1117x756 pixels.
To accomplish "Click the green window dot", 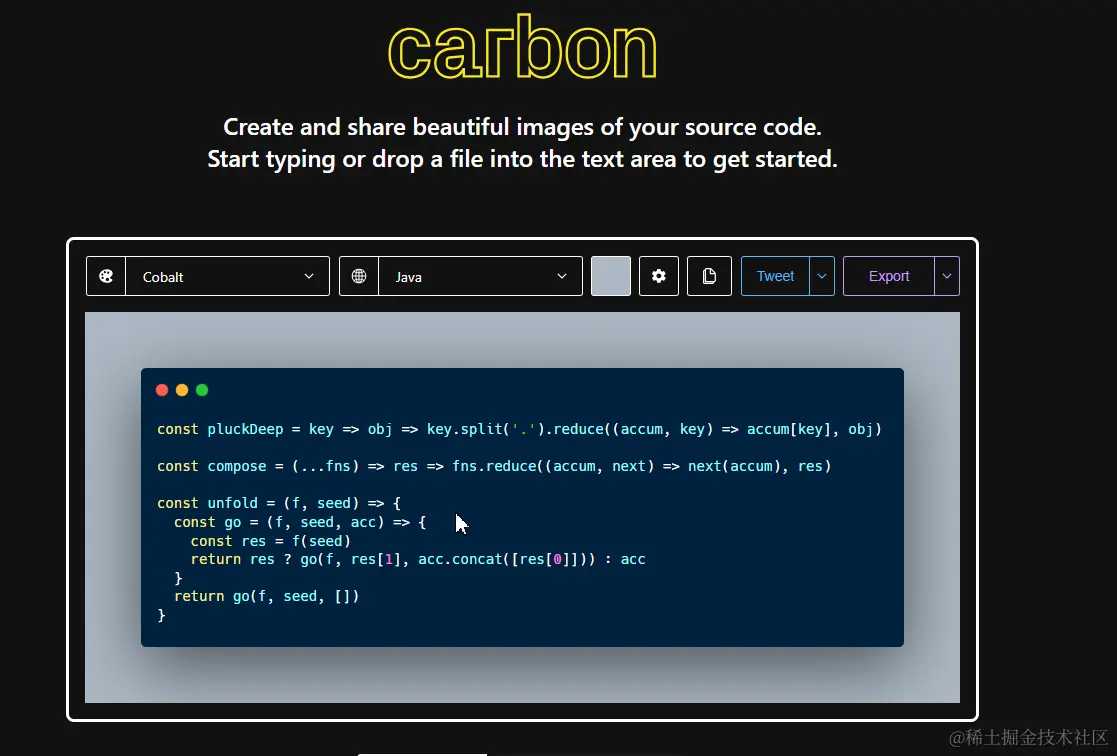I will 202,390.
